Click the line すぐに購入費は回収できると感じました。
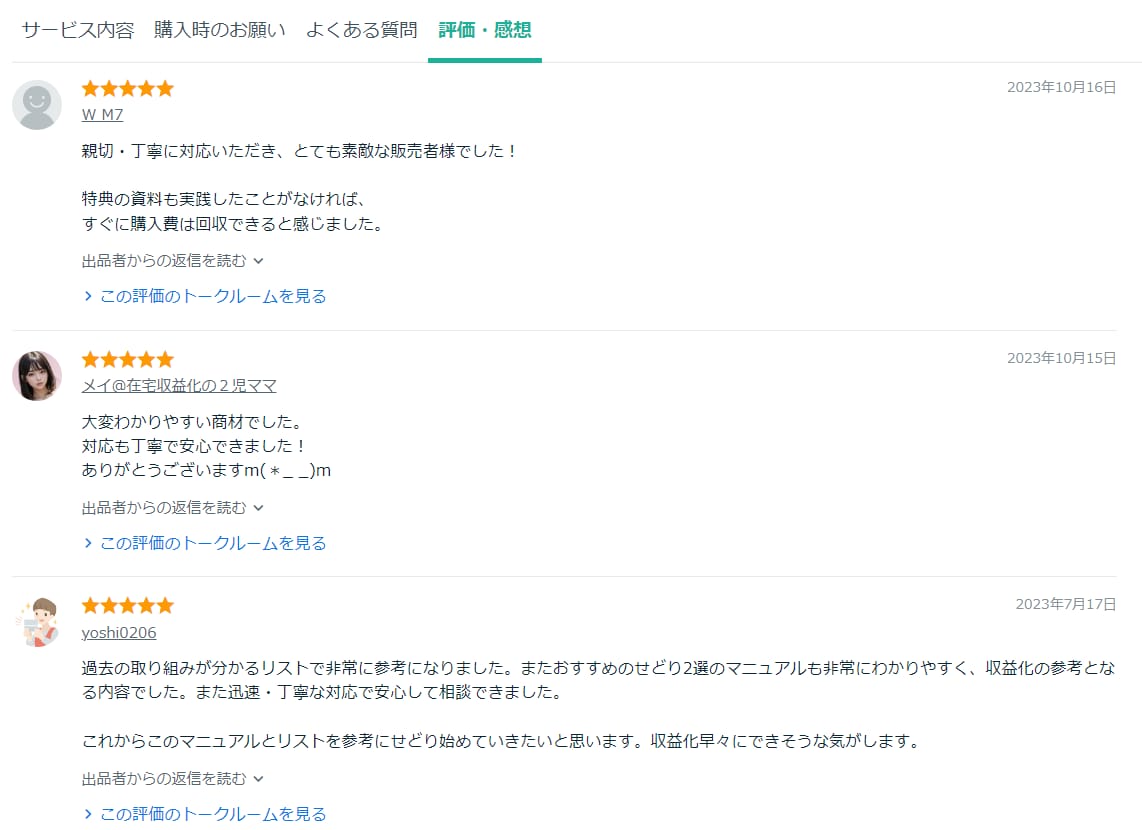This screenshot has width=1142, height=830. (x=235, y=224)
